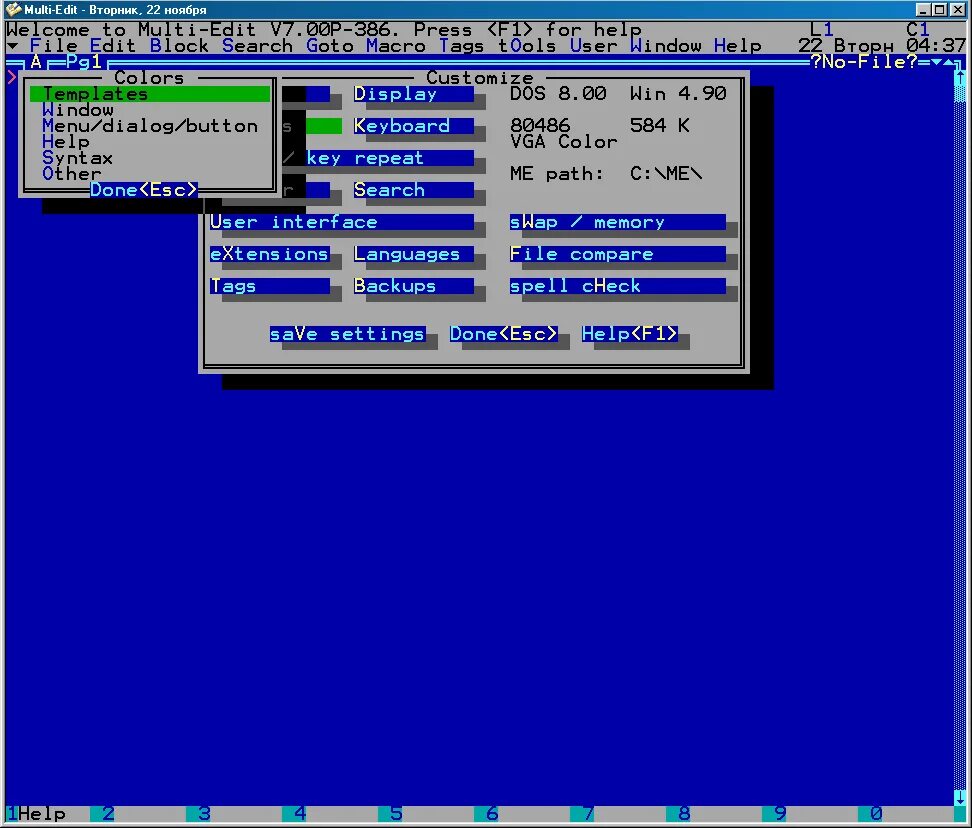Open the Display settings button
The height and width of the screenshot is (828, 972).
pyautogui.click(x=413, y=94)
